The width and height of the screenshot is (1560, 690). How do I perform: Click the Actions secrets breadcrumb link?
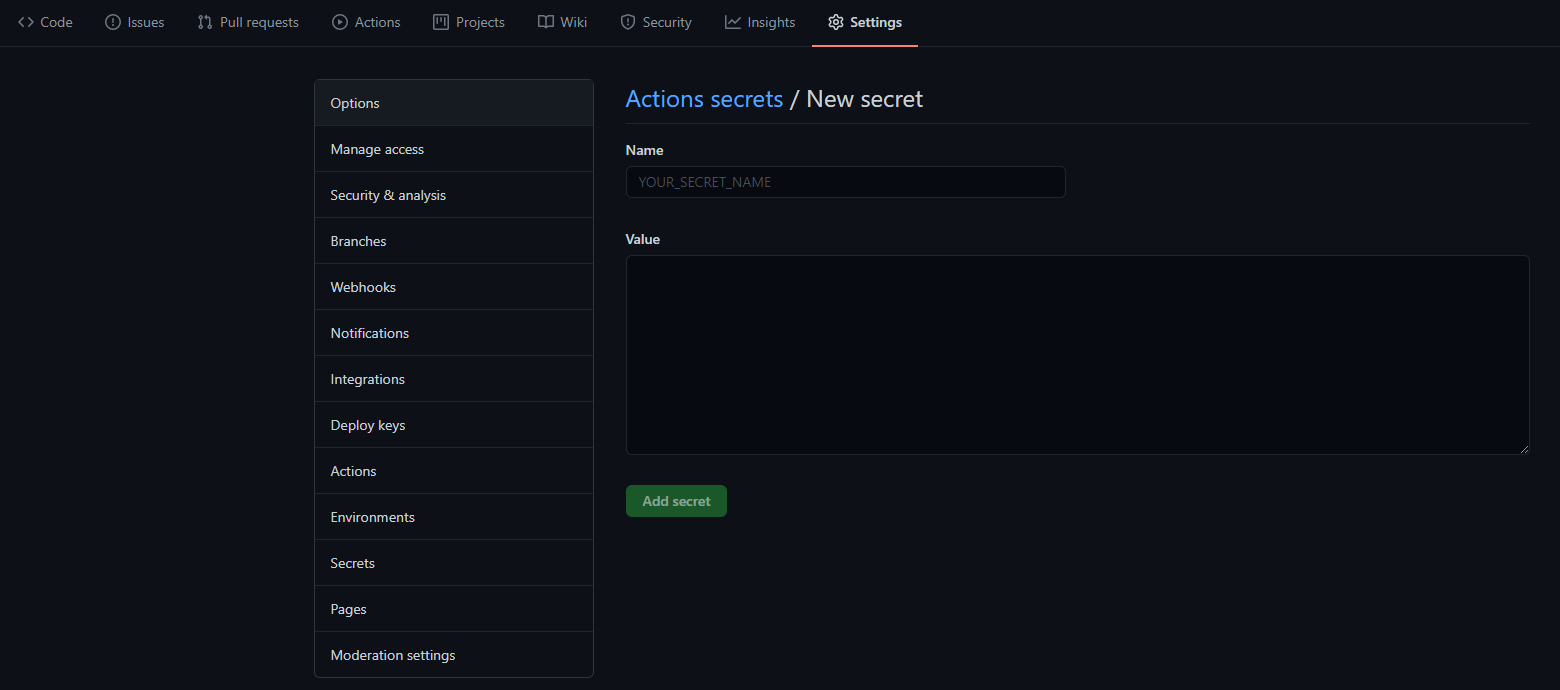[704, 99]
